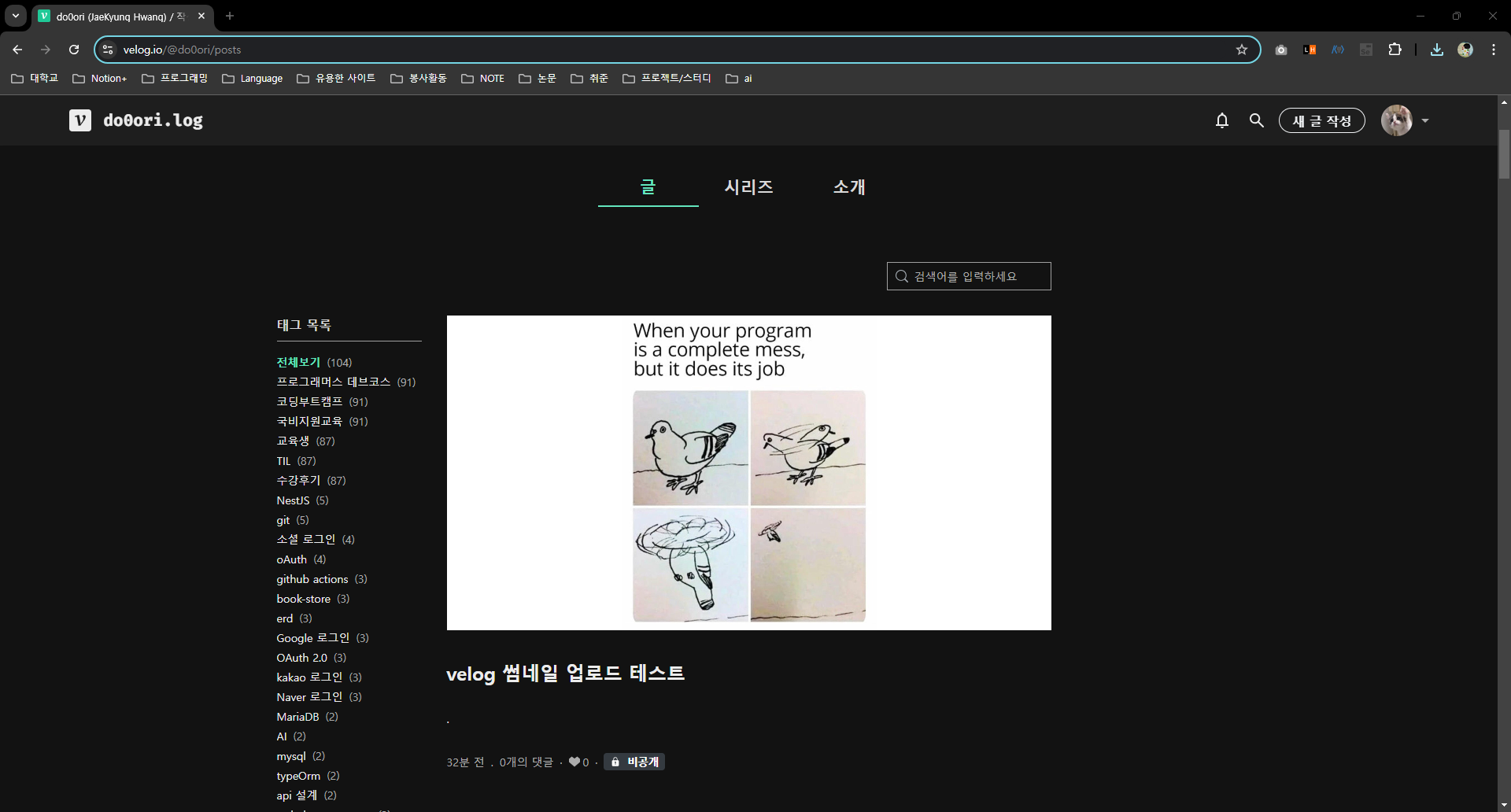Open the 프로그래밍 bookmark folder
This screenshot has width=1511, height=812.
coord(175,79)
